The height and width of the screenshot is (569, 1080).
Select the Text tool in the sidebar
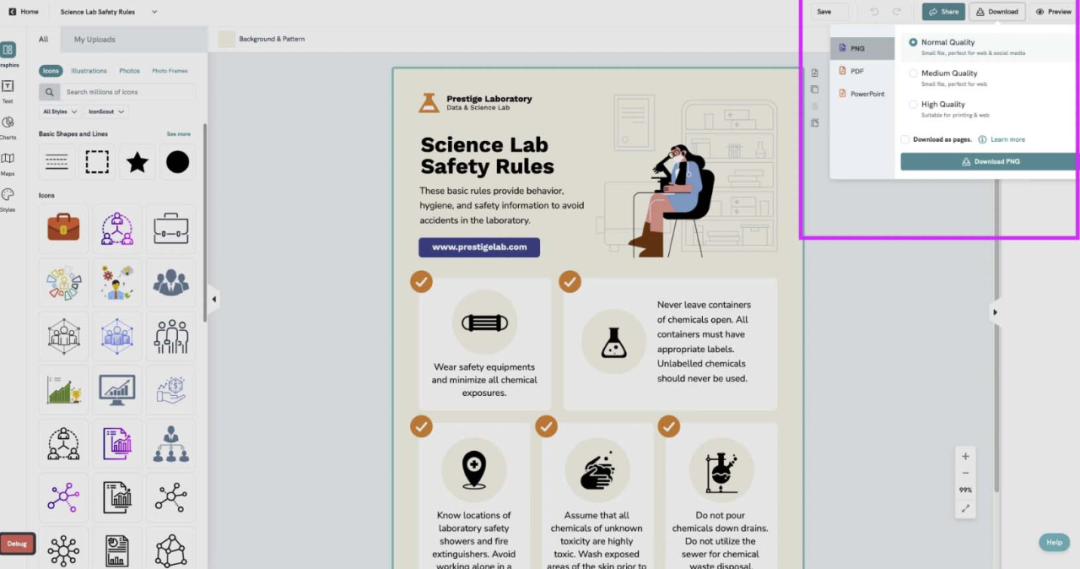(8, 88)
